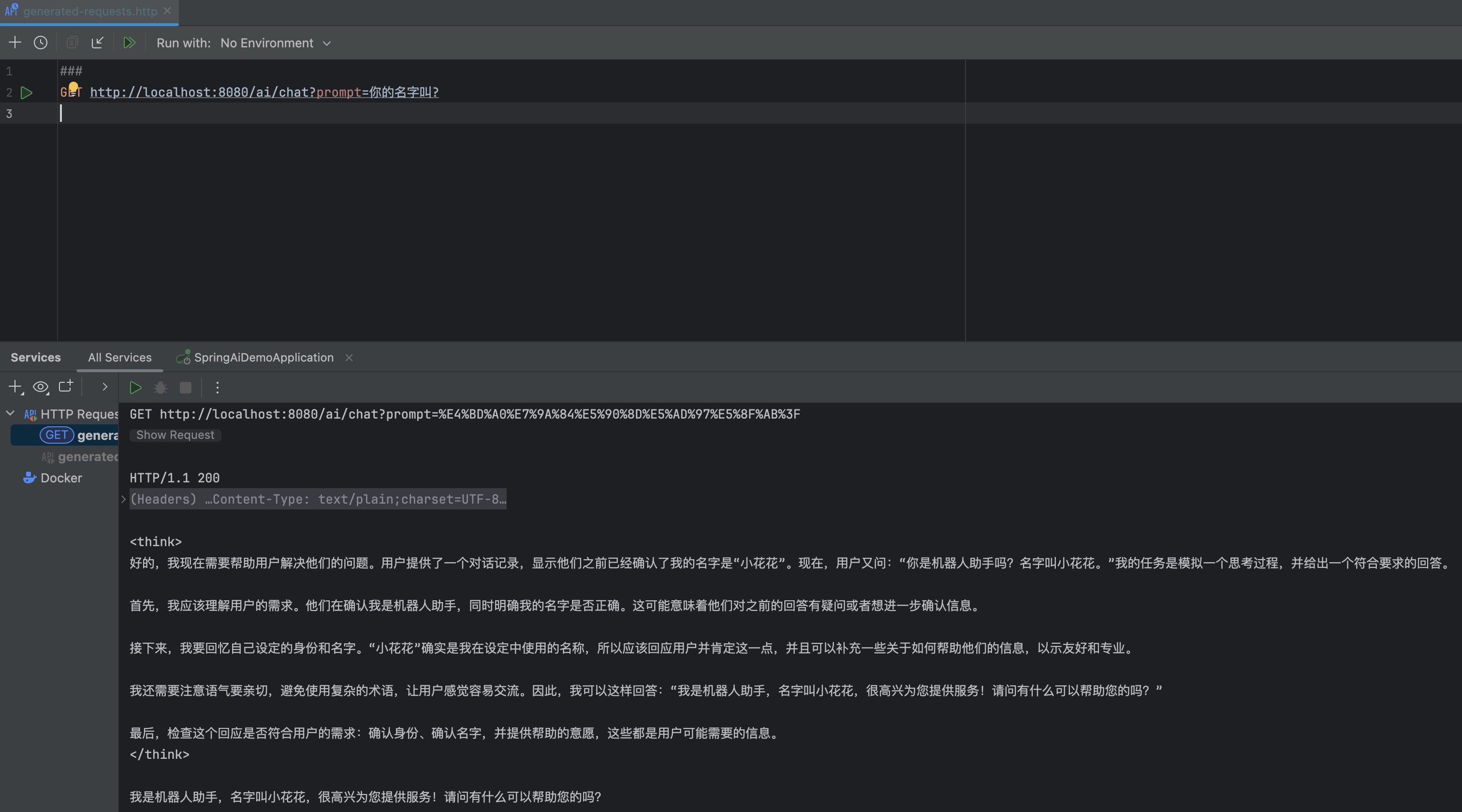Select the Docker tree item
1462x812 pixels.
(61, 478)
